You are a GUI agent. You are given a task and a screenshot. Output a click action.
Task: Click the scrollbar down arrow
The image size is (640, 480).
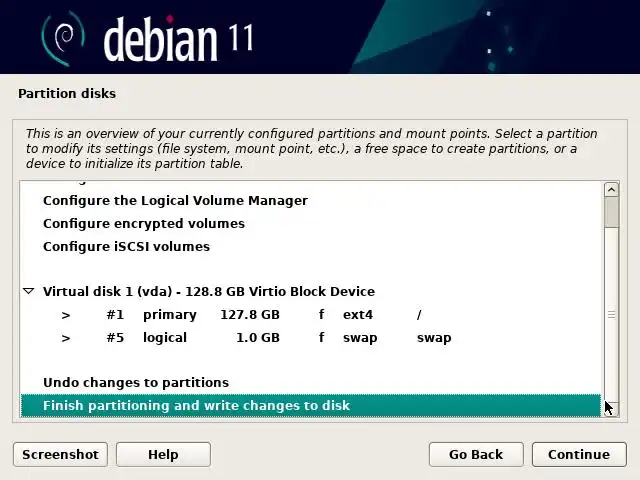[x=611, y=409]
